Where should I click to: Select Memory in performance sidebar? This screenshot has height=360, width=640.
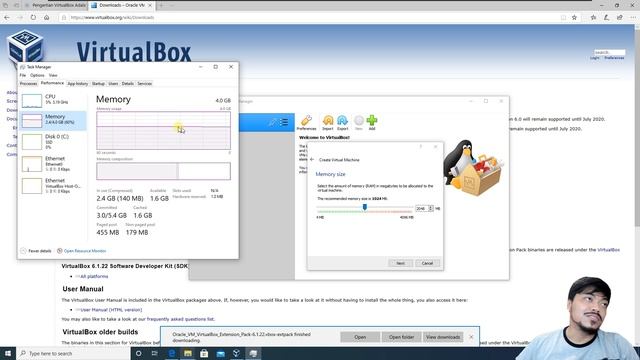53,120
